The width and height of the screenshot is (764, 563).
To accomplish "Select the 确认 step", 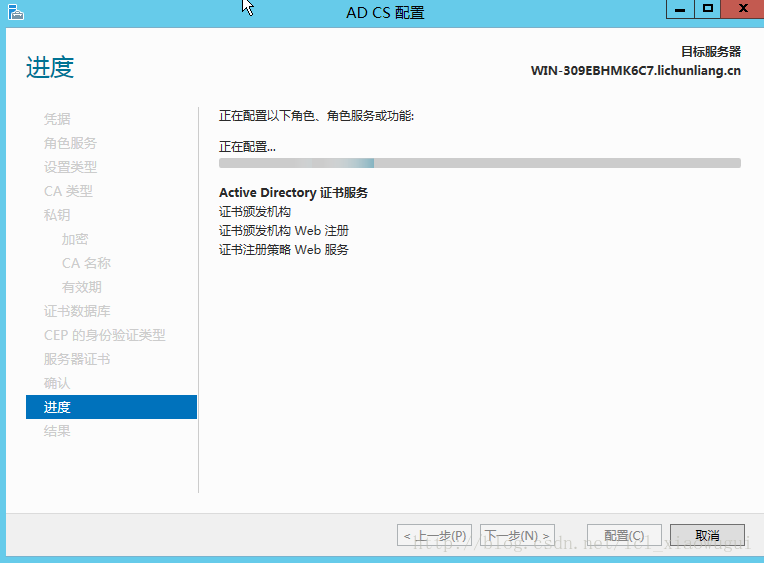I will 57,383.
